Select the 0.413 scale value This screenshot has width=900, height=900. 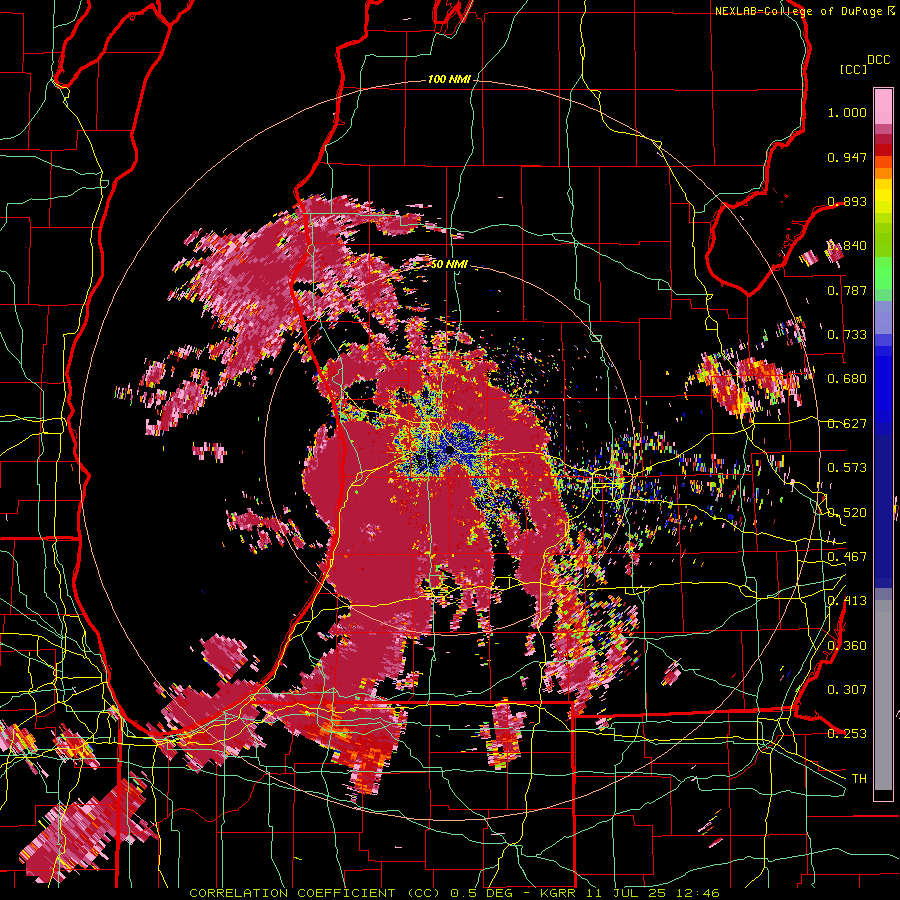pos(847,601)
